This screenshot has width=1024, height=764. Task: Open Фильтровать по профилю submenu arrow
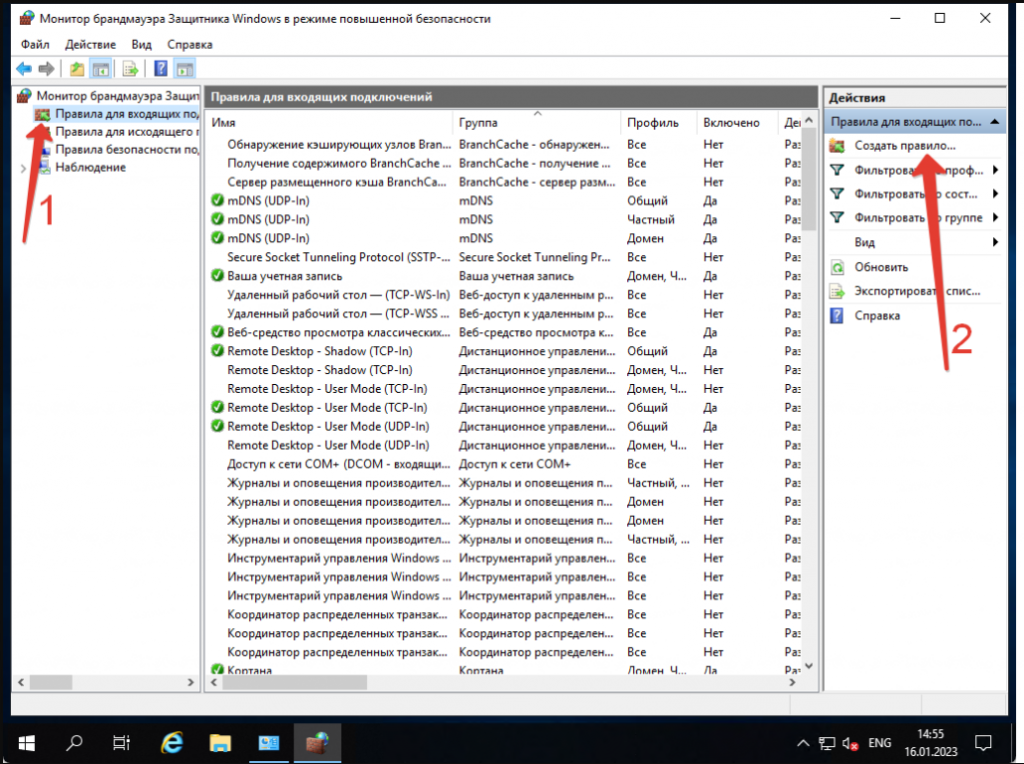point(995,170)
